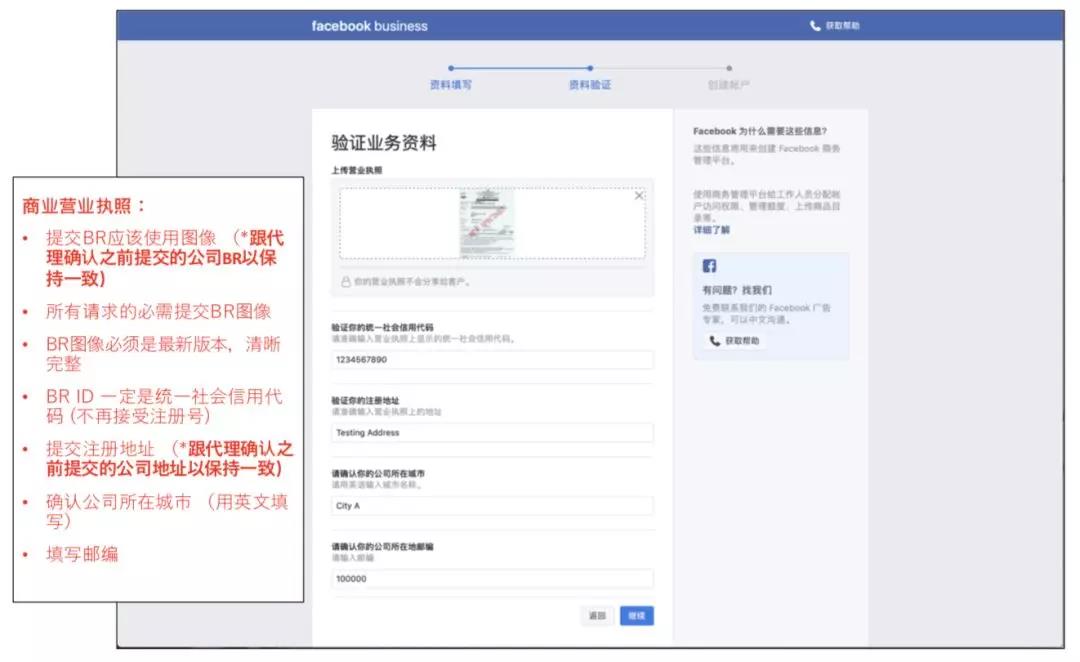Open the 详细了解 link
The width and height of the screenshot is (1080, 662).
point(712,230)
